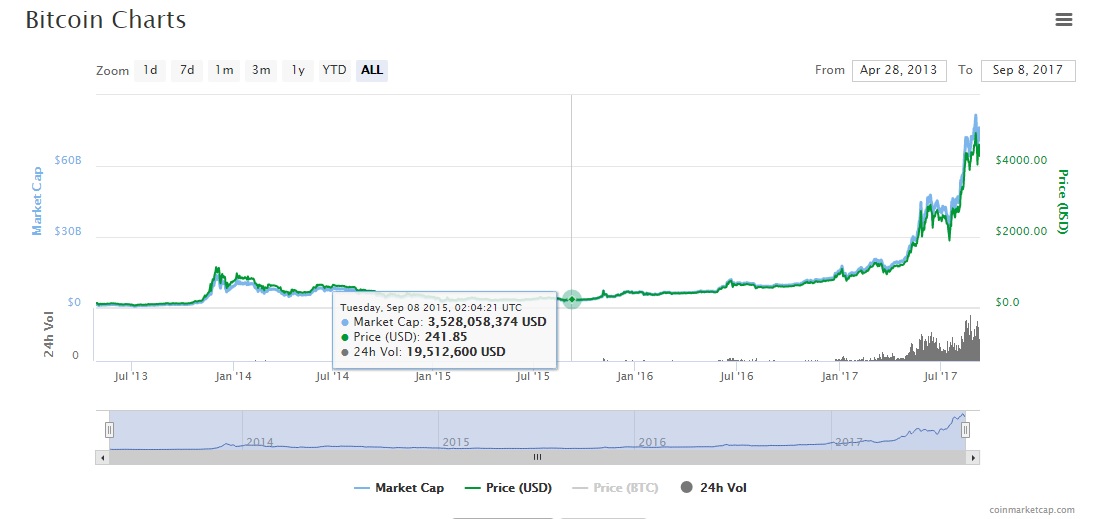Click the navigator scrollbar center grip

537,458
